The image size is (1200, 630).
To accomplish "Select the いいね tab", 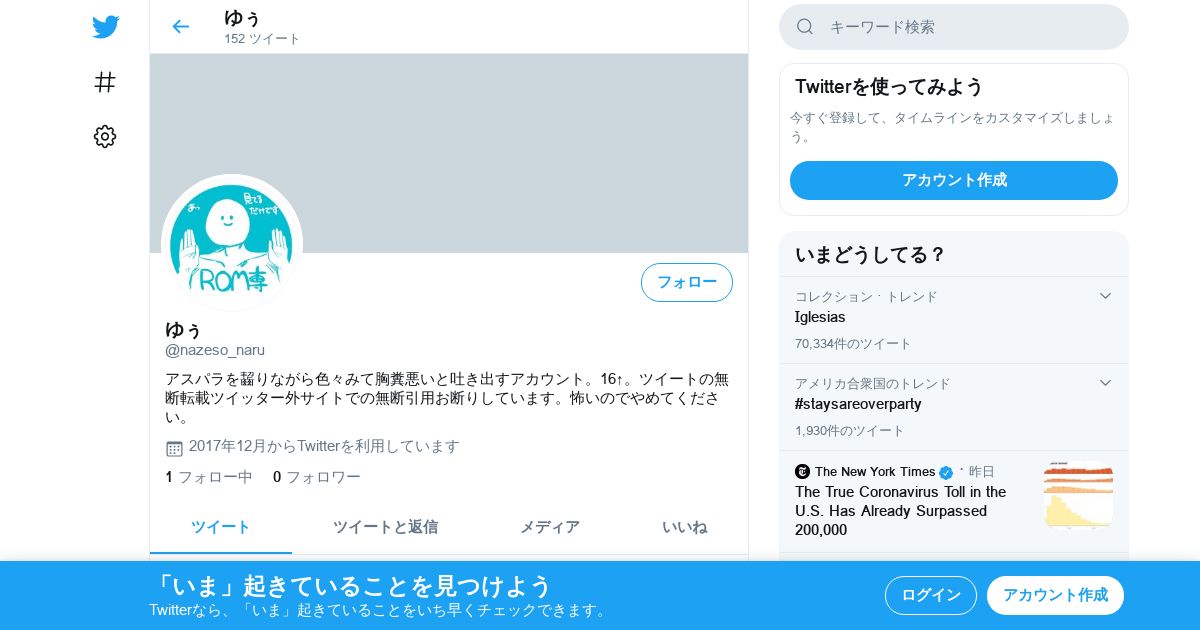I will (x=684, y=527).
